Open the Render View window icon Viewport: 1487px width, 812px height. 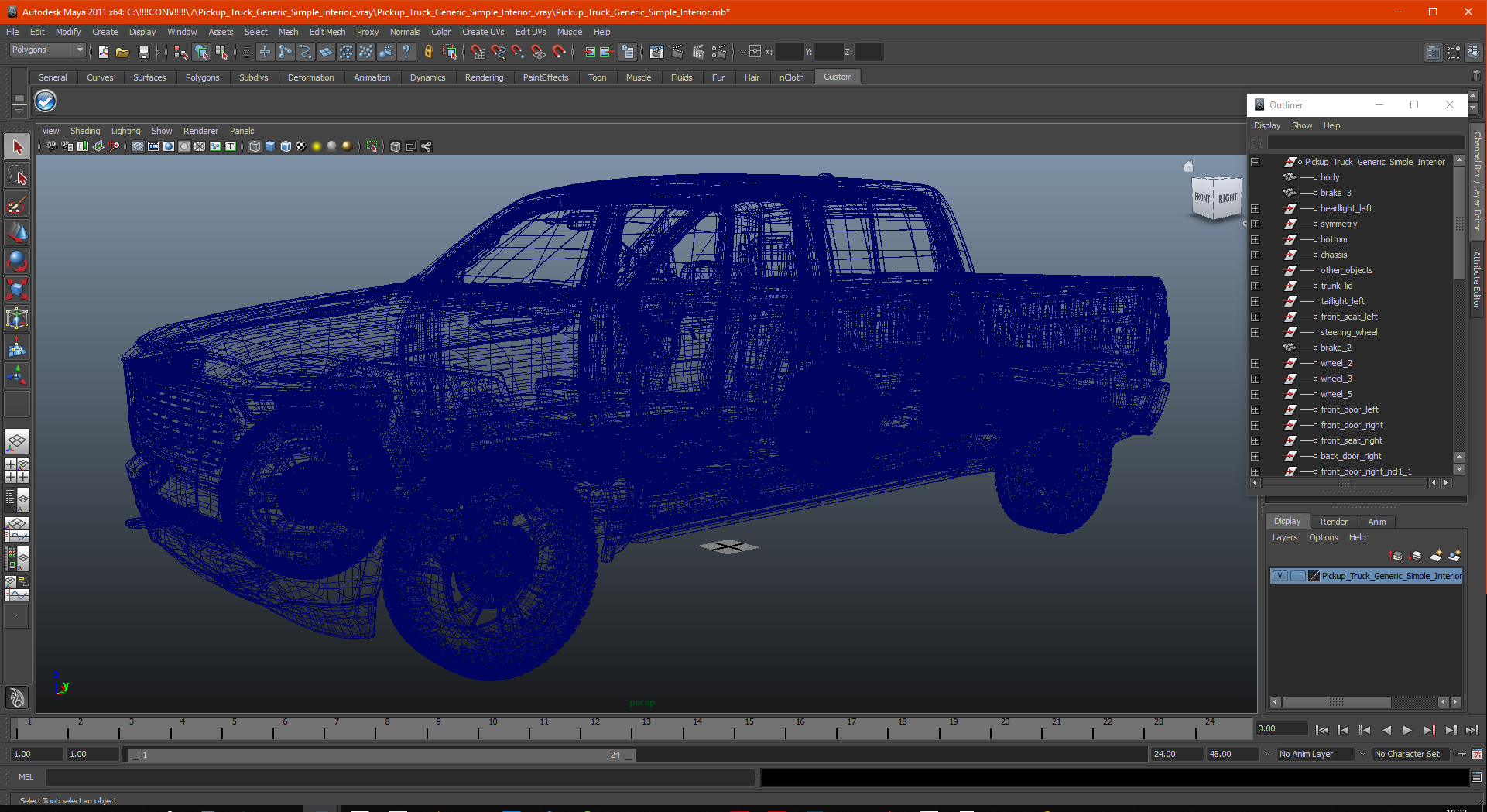656,52
